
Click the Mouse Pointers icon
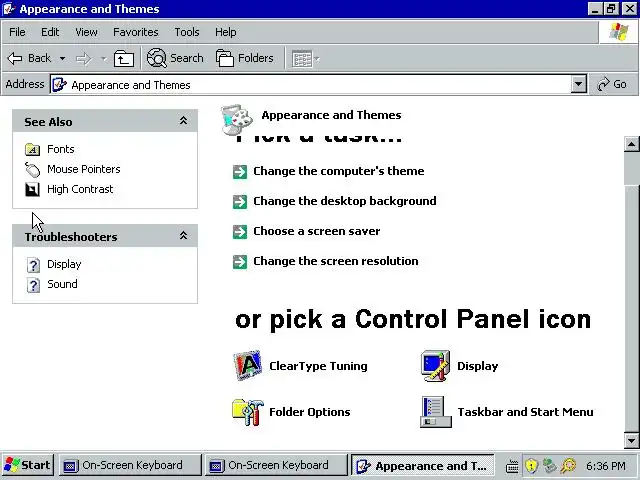pos(32,169)
